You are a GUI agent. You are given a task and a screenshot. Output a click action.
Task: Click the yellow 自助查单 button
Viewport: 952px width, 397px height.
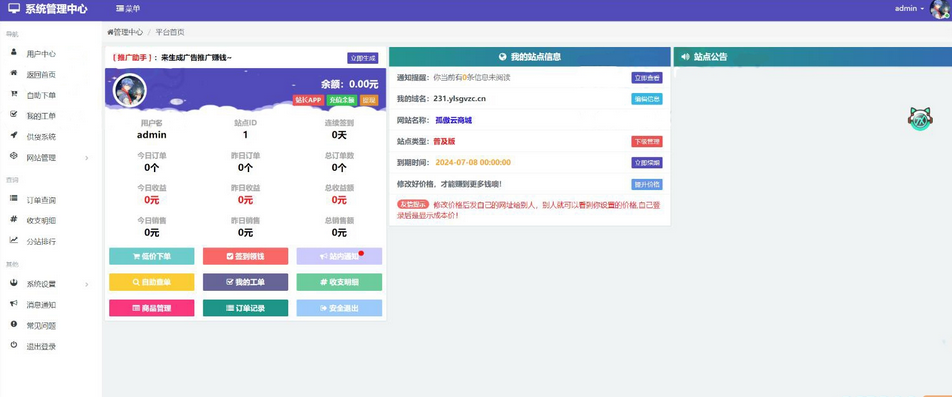tap(152, 282)
